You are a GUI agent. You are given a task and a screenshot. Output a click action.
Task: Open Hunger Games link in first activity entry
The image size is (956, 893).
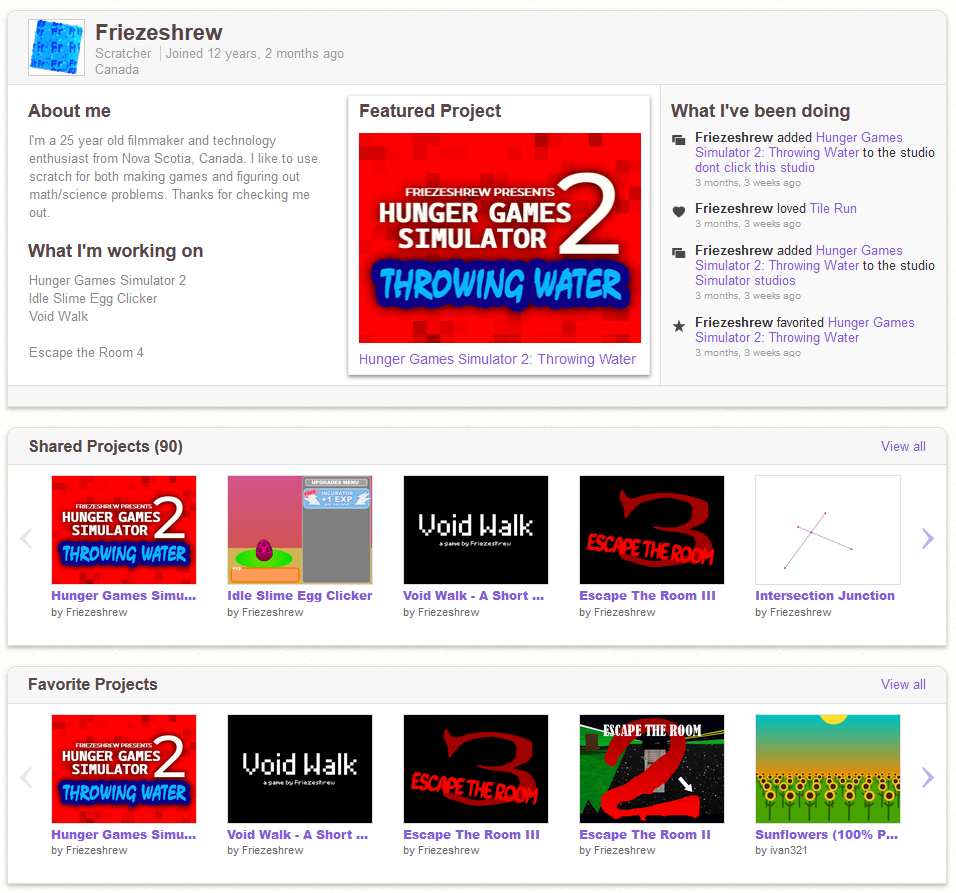(799, 145)
